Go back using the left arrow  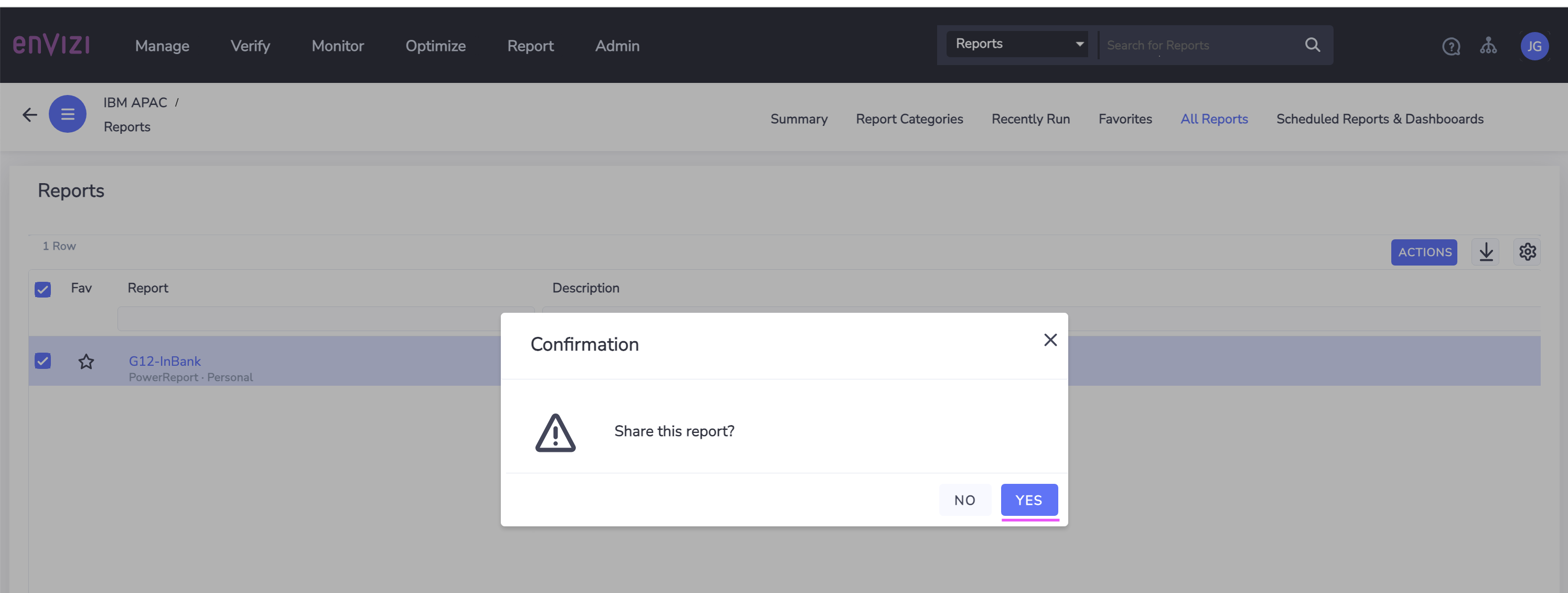click(x=30, y=114)
